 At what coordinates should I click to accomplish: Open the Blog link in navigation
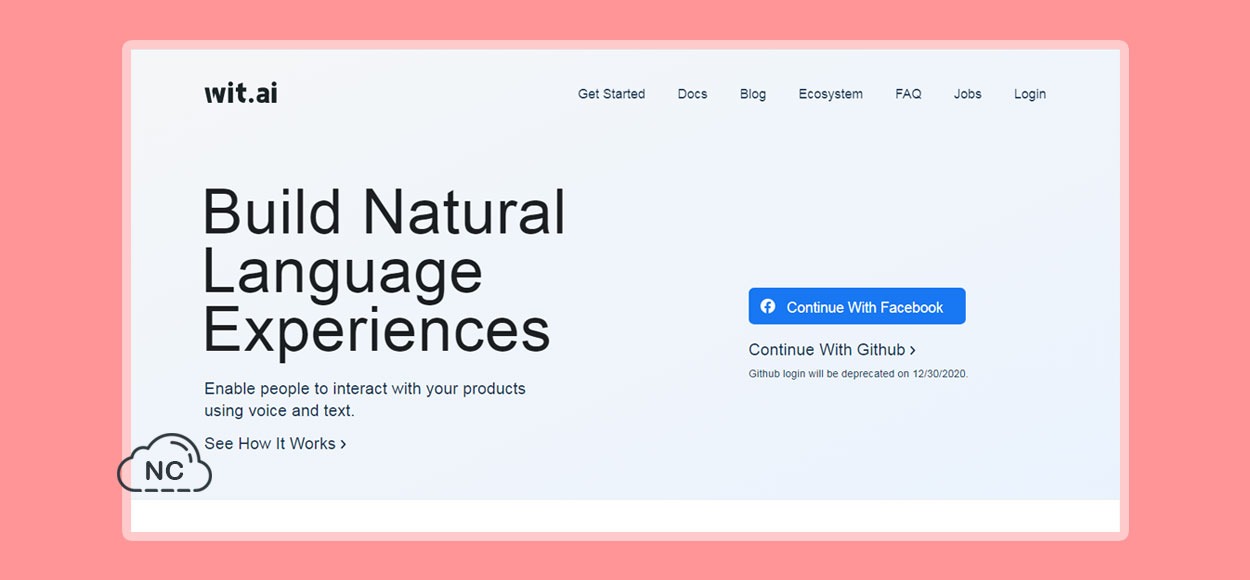753,94
